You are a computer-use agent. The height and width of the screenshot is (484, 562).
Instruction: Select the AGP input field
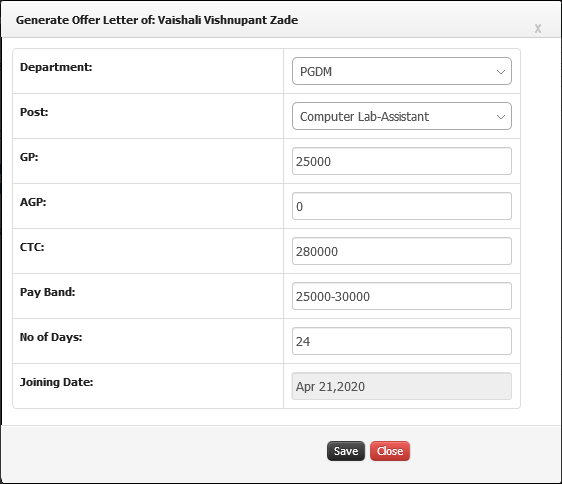click(x=402, y=206)
